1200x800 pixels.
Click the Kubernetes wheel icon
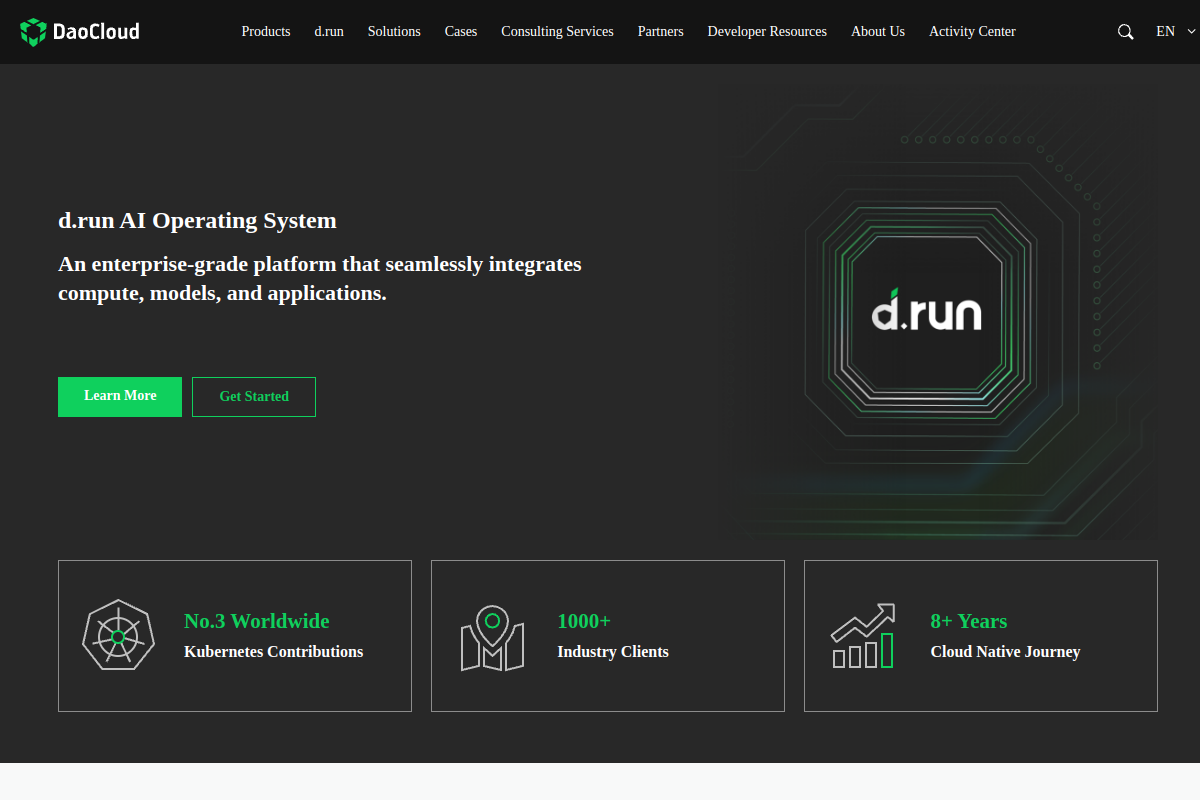(118, 636)
